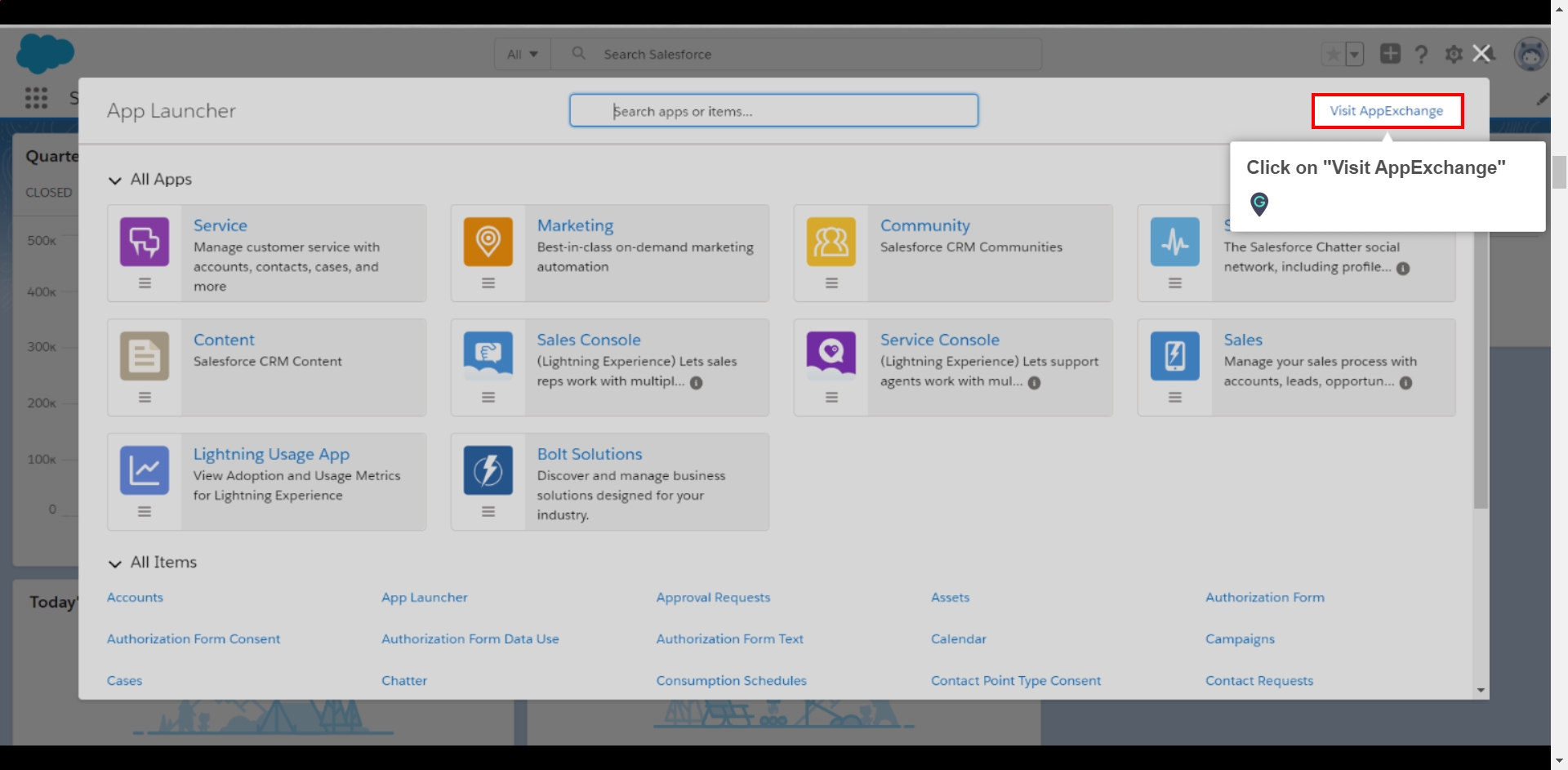This screenshot has height=770, width=1568.
Task: Open the Cases item
Action: coord(124,681)
